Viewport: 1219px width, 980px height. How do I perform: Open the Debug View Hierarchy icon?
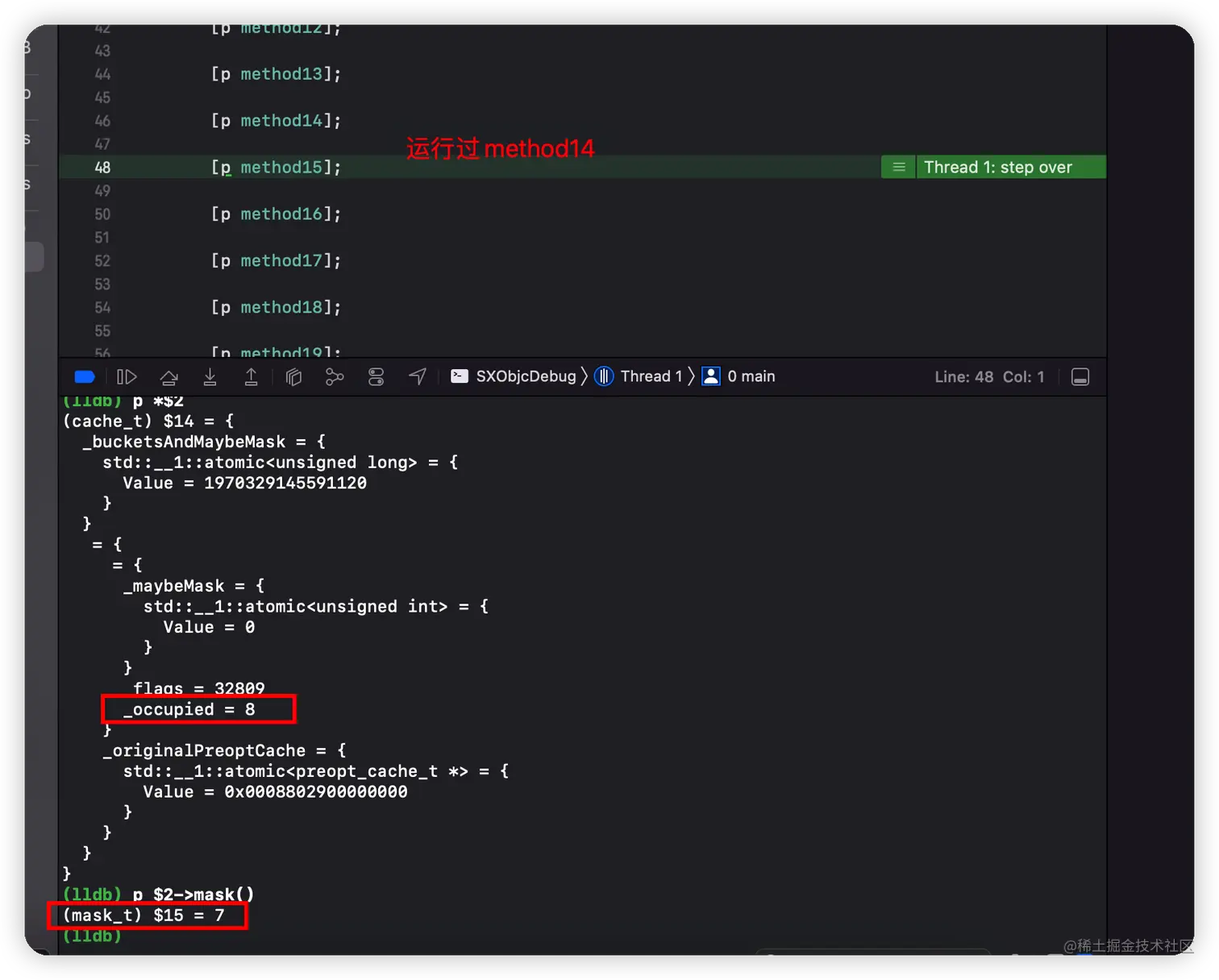[x=293, y=376]
